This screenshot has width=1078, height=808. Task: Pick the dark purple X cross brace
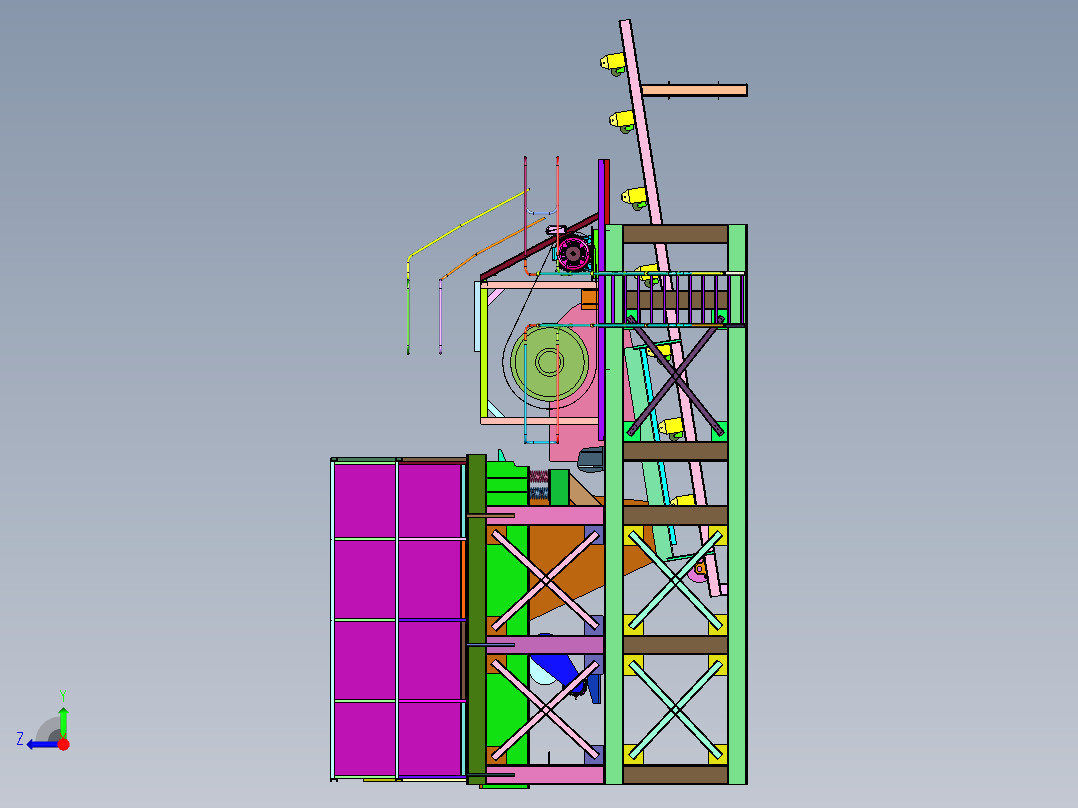(x=675, y=376)
